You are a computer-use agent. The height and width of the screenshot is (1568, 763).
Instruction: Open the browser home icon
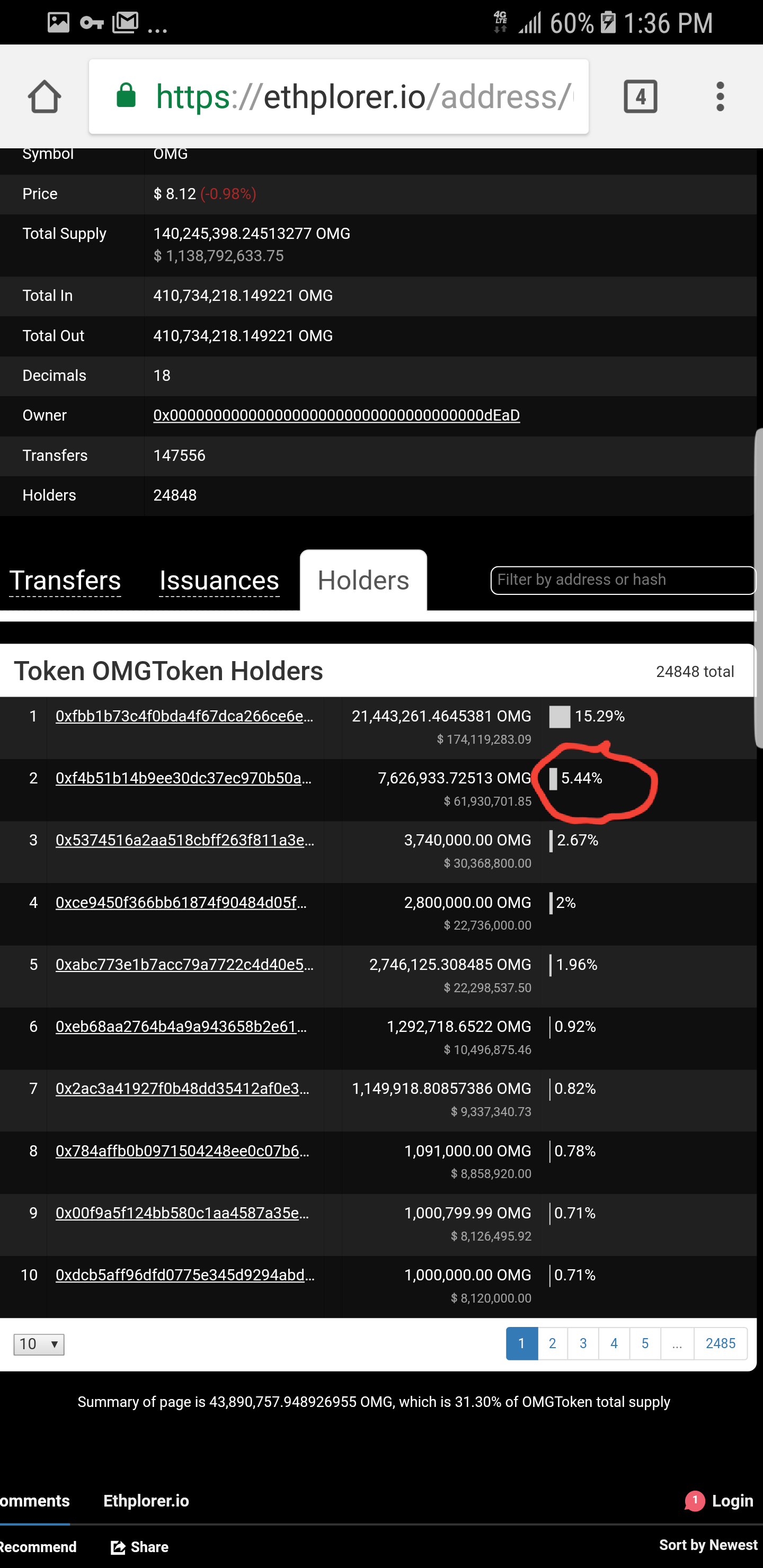[44, 96]
